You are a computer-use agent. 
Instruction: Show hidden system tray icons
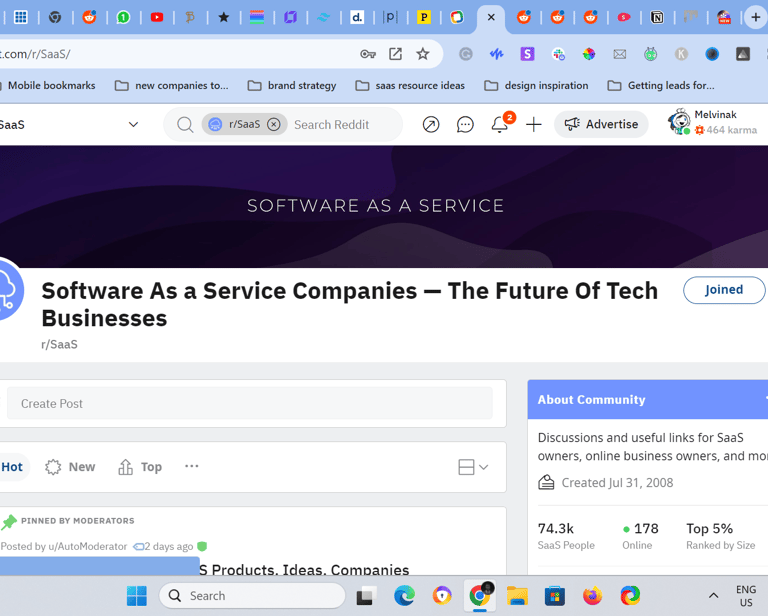714,596
